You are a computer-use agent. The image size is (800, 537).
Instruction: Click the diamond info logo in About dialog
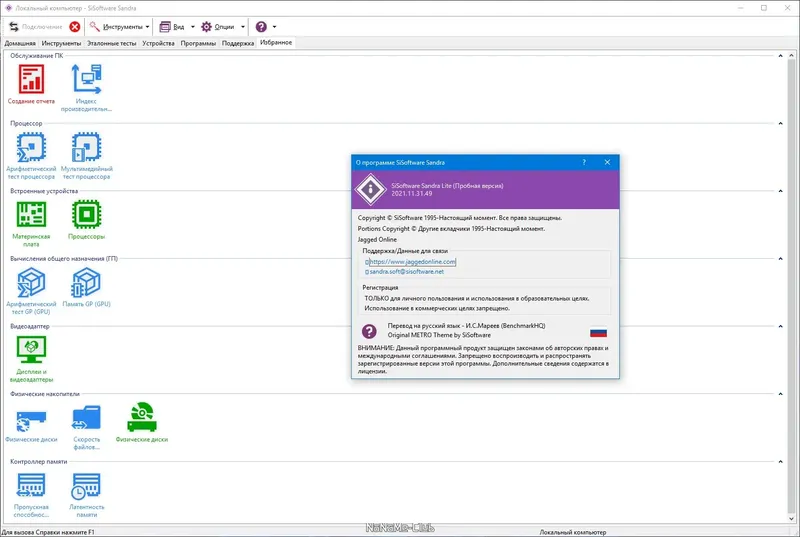(x=370, y=189)
